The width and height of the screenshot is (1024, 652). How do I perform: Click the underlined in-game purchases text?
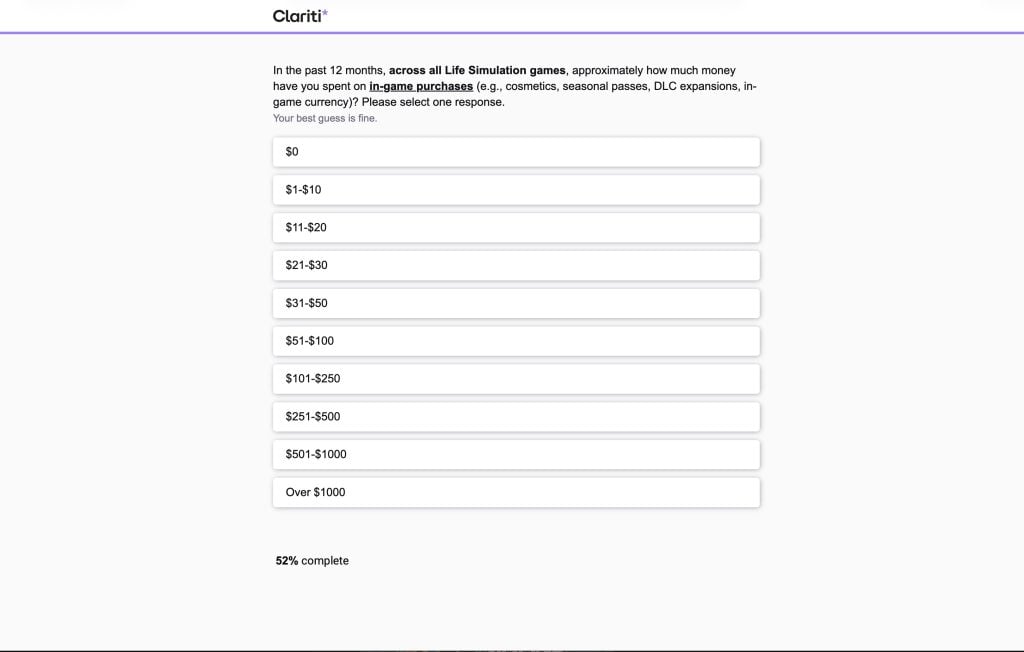pos(421,86)
